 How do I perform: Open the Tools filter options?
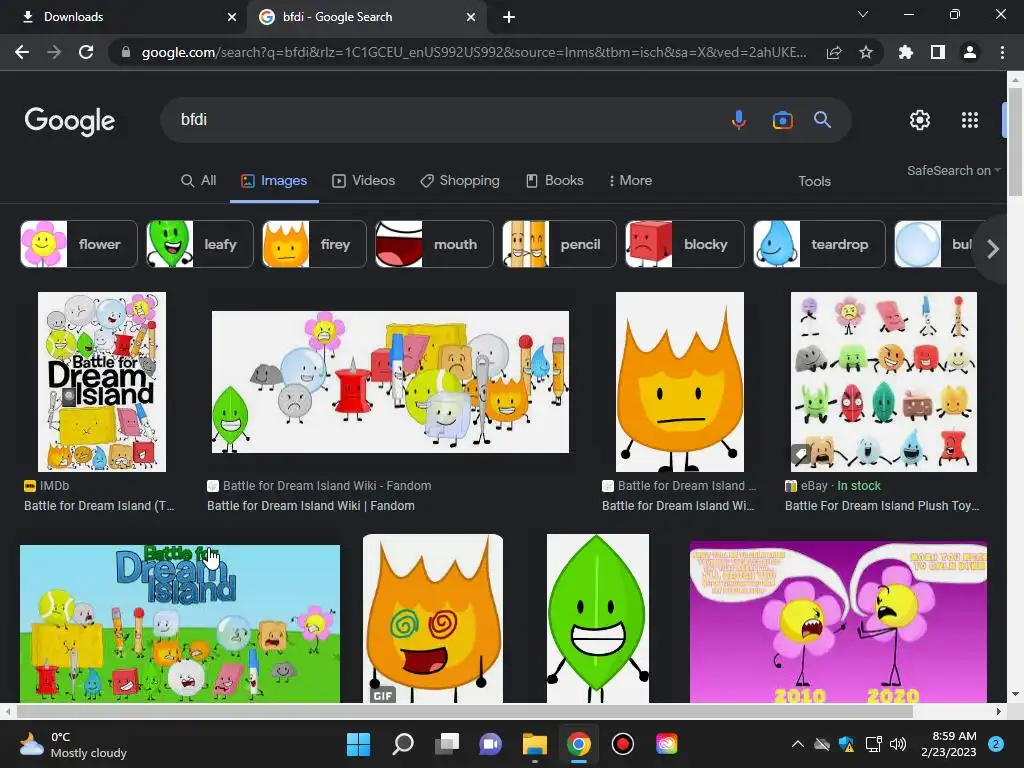pos(814,182)
